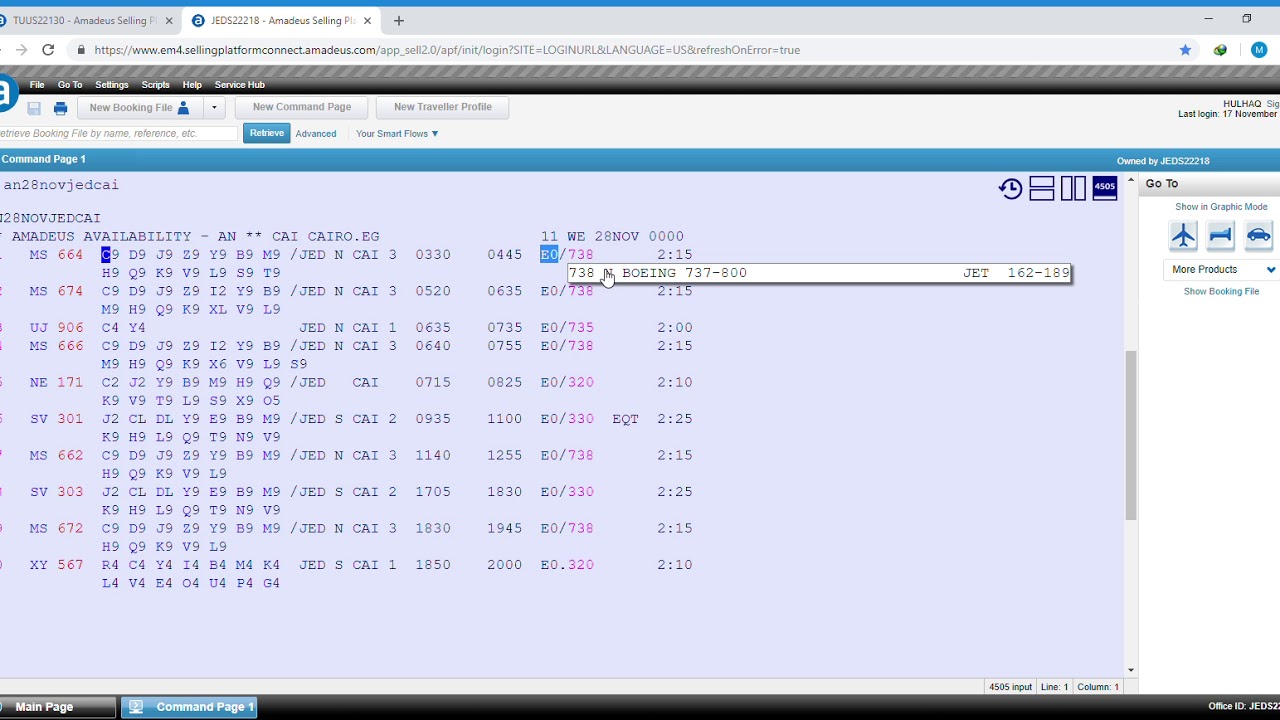
Task: Switch to horizontal split view icon
Action: pos(1042,188)
